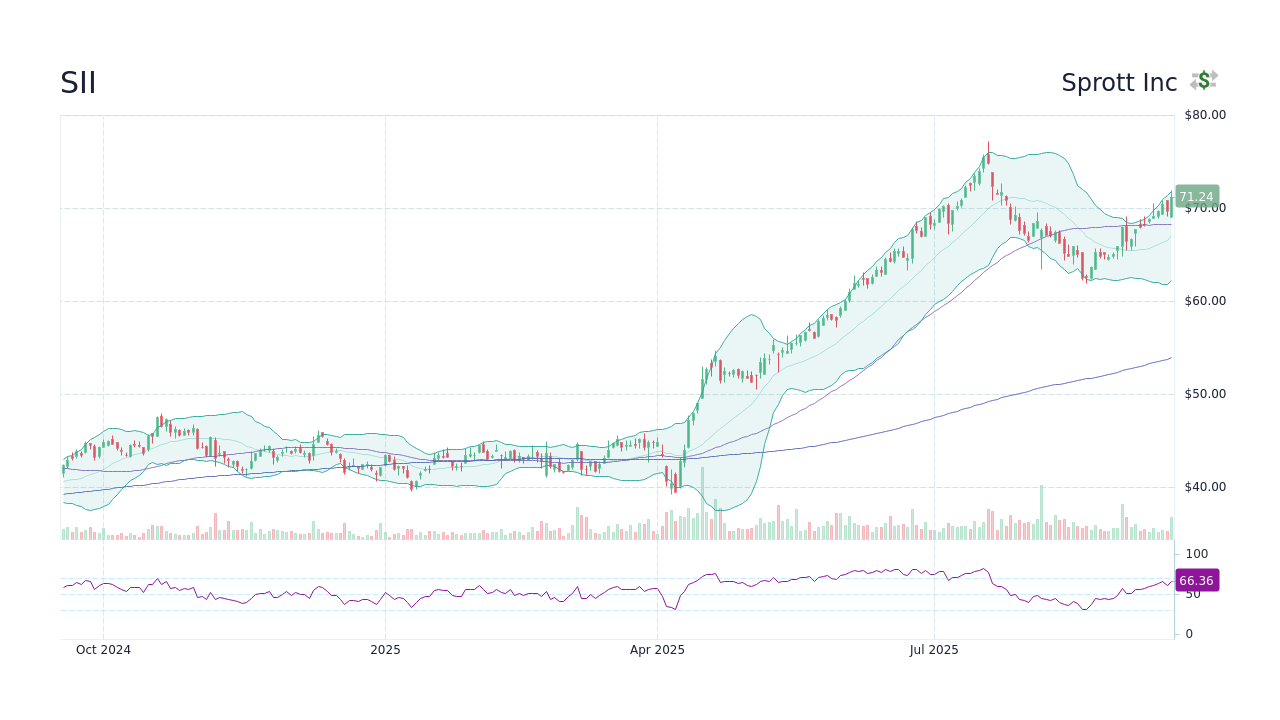Select the tall red candlestick at the July peak
Image resolution: width=1280 pixels, height=720 pixels.
click(x=988, y=158)
